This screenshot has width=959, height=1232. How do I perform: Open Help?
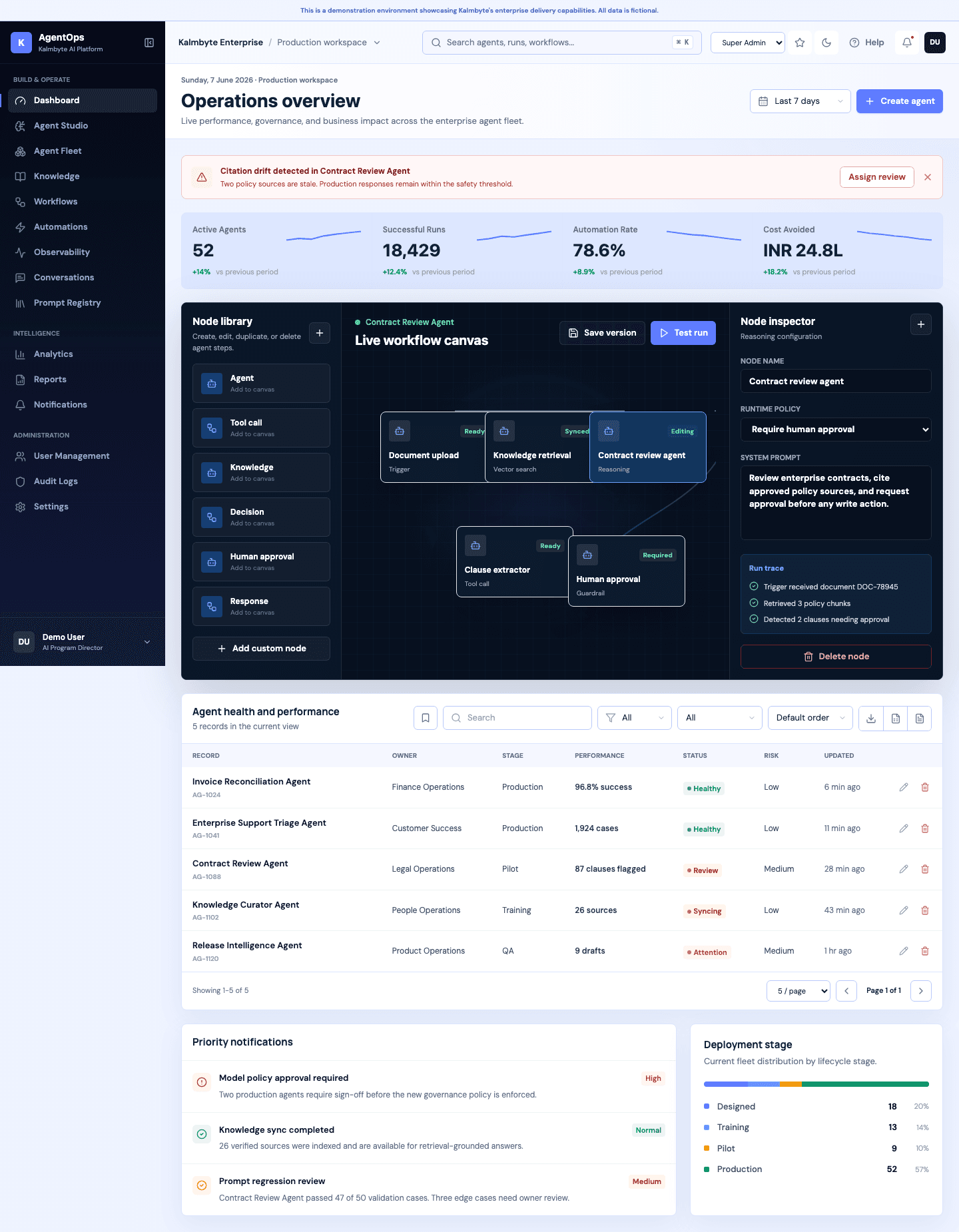coord(866,43)
